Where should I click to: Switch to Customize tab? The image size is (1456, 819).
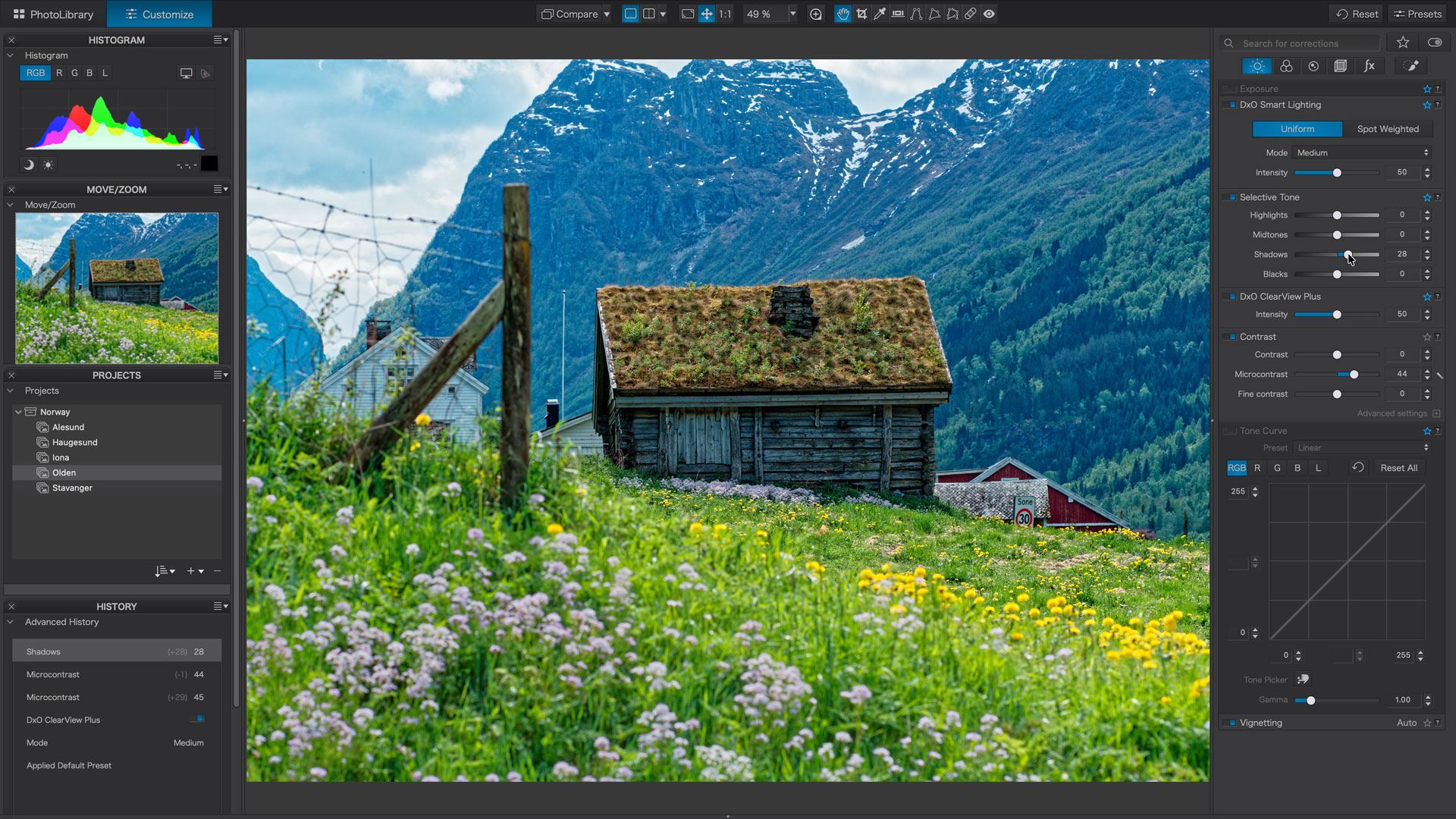click(x=159, y=14)
